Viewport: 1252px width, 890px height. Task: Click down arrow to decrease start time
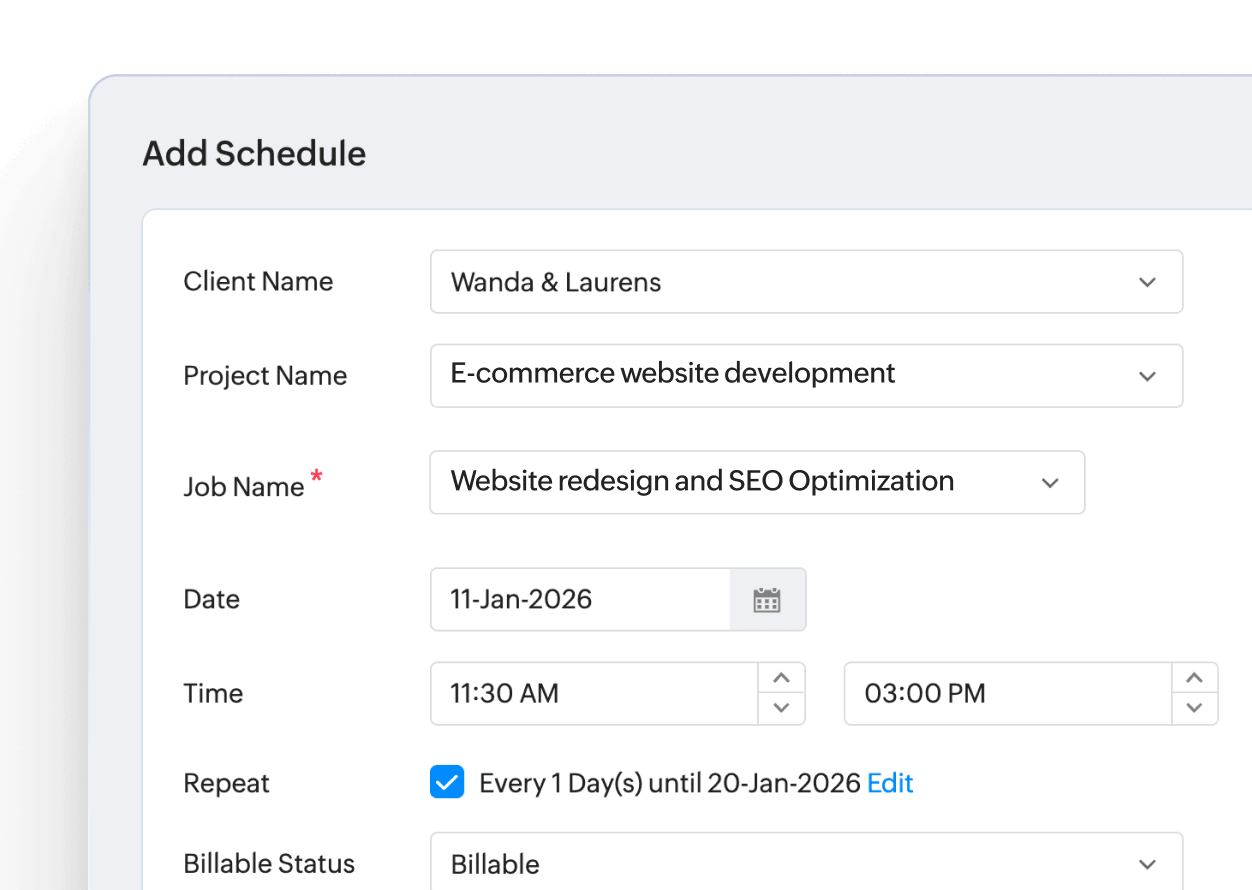coord(781,708)
